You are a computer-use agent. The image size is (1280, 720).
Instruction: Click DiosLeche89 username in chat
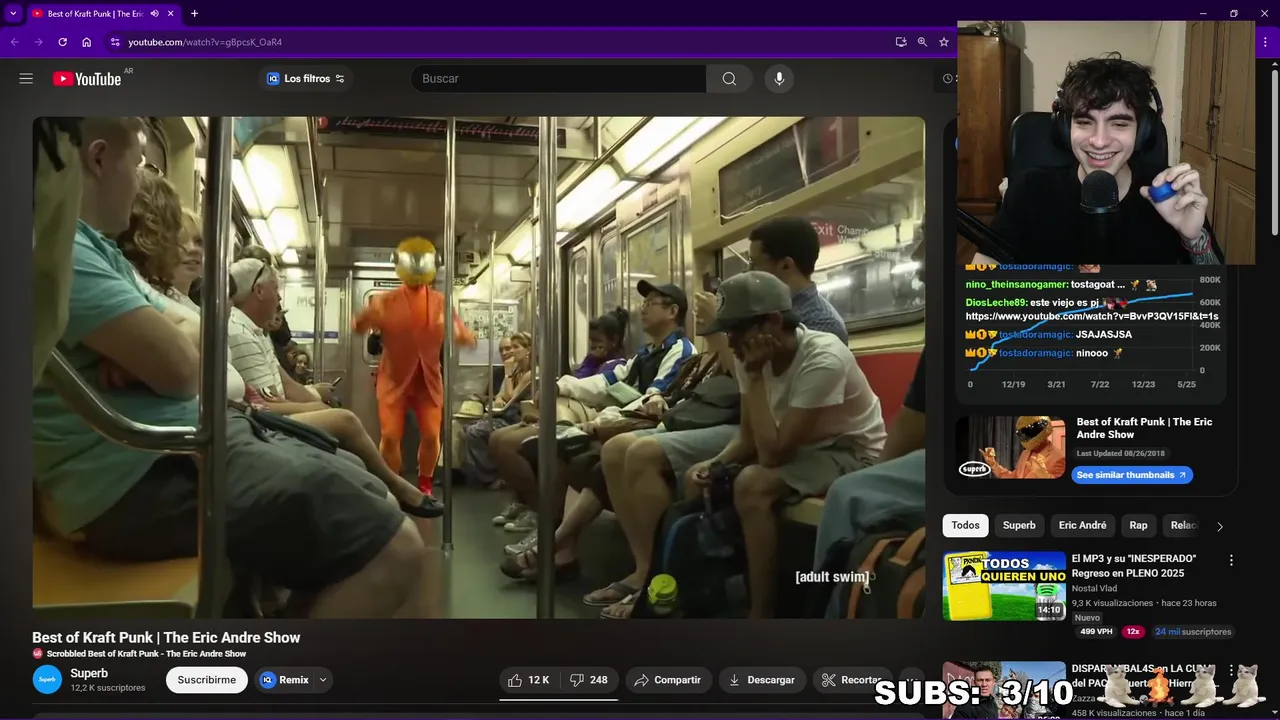click(x=996, y=302)
